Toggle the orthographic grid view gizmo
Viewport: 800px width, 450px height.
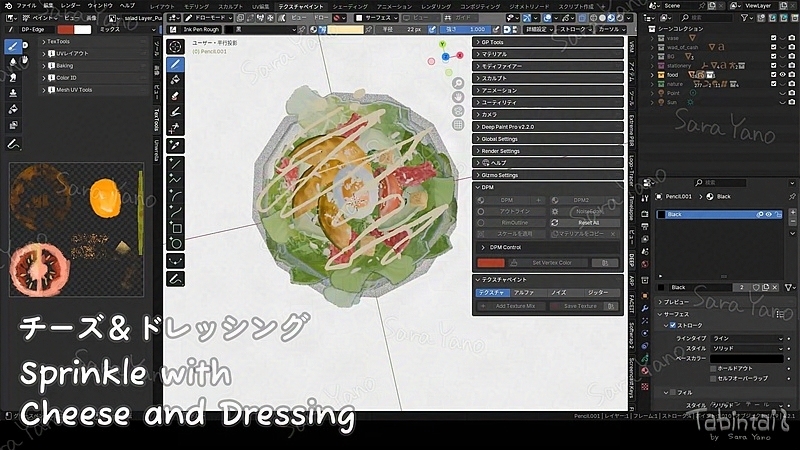458,124
